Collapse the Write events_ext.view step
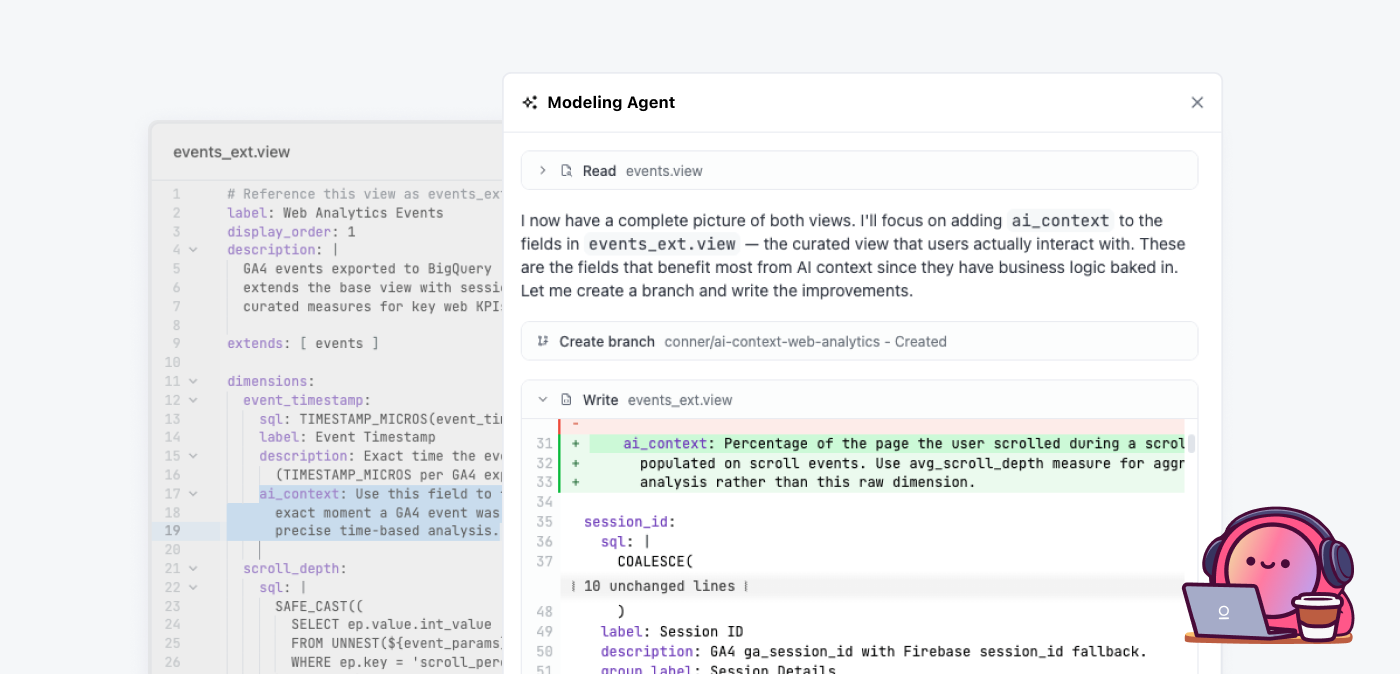The height and width of the screenshot is (674, 1400). tap(543, 400)
